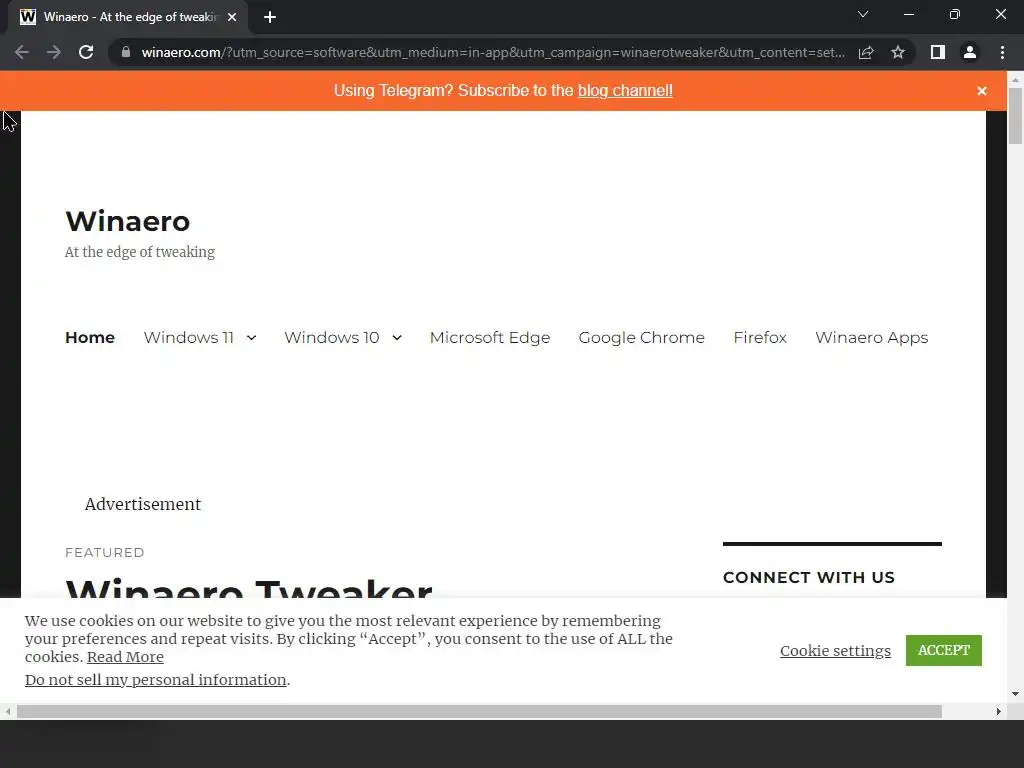Close the Winaero browser tab
The height and width of the screenshot is (768, 1024).
(232, 17)
